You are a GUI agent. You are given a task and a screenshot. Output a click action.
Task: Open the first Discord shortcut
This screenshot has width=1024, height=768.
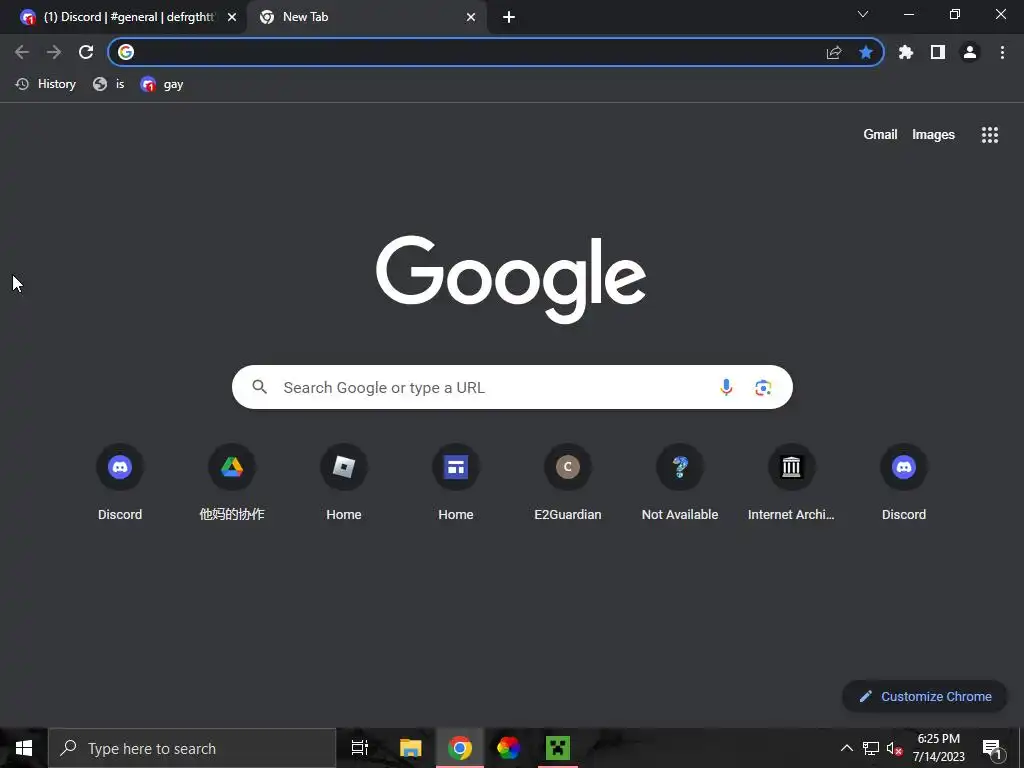coord(120,482)
